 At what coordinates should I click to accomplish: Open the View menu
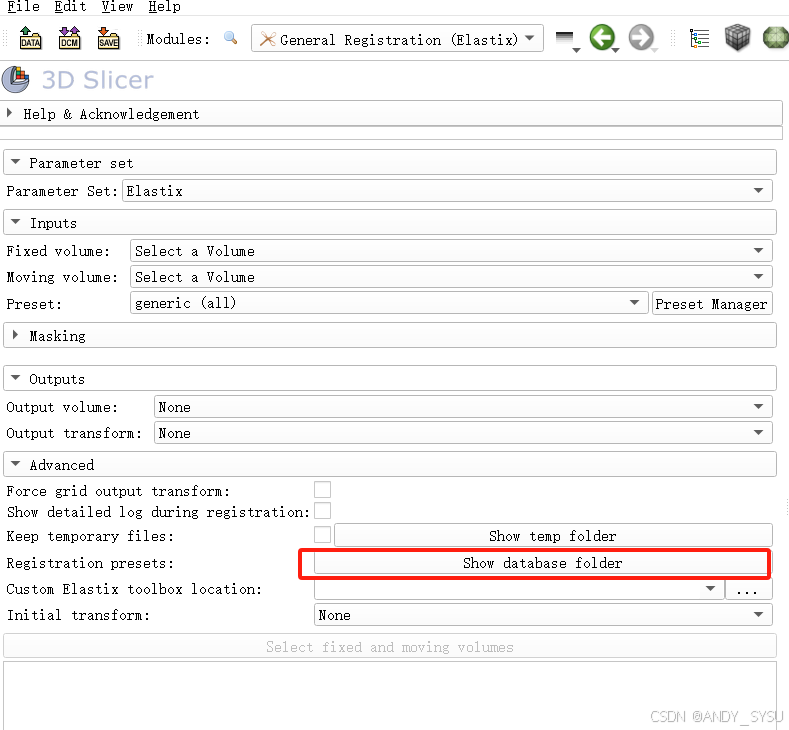coord(117,7)
